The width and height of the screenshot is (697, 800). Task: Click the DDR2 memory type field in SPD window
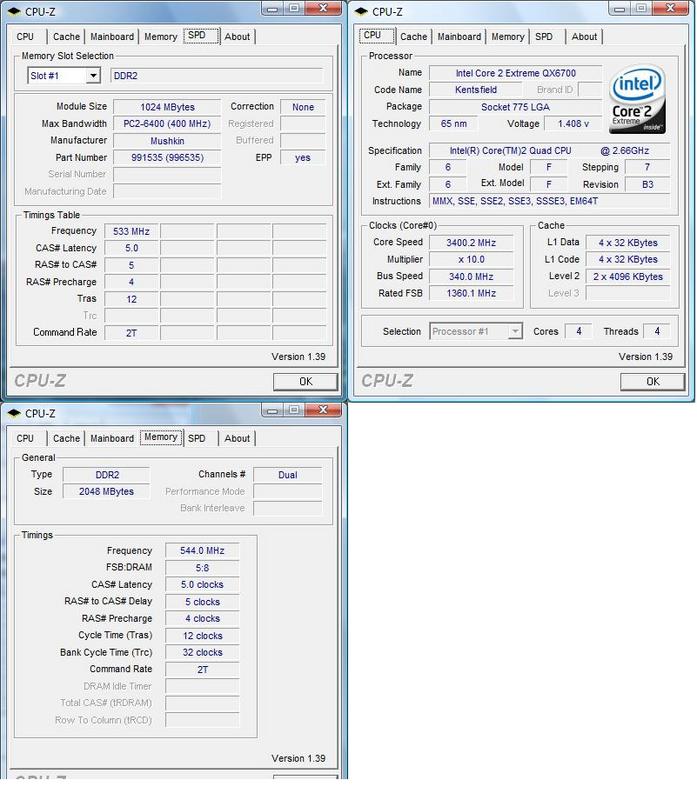(217, 76)
